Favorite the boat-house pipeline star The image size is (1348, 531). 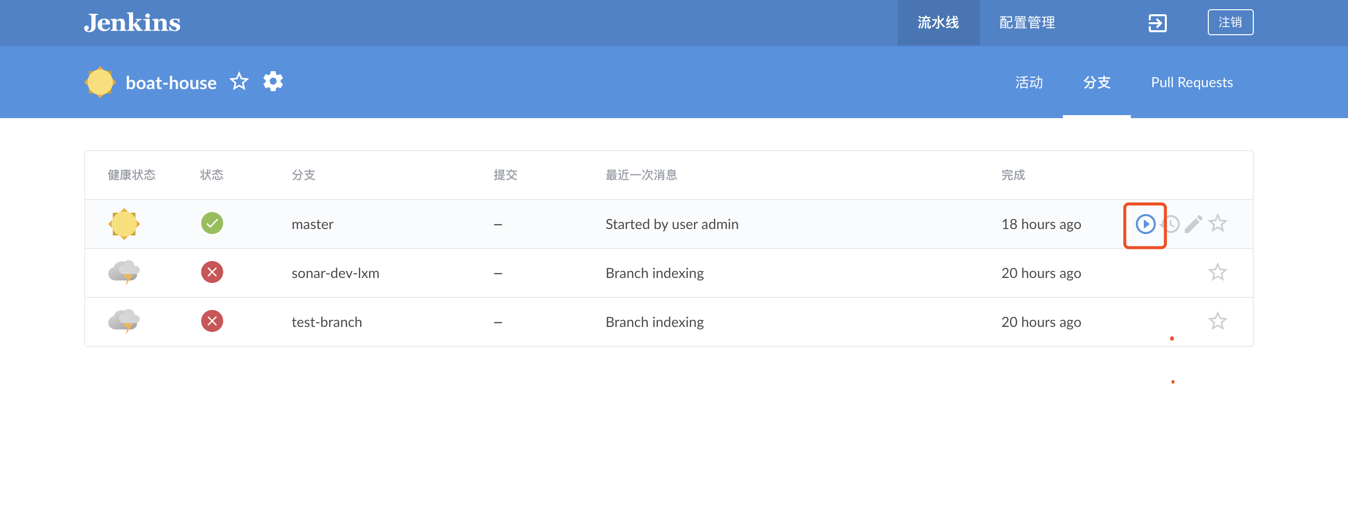(239, 81)
